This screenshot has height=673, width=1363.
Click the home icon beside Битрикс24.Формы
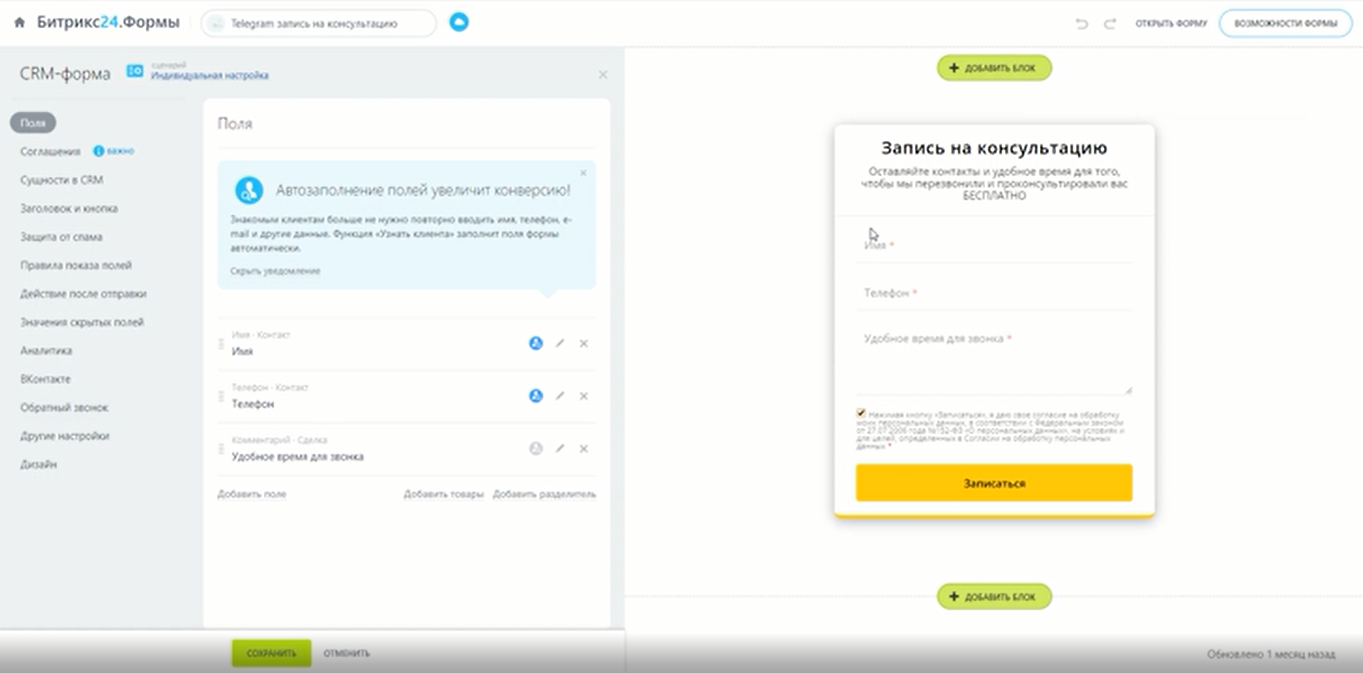[x=19, y=22]
